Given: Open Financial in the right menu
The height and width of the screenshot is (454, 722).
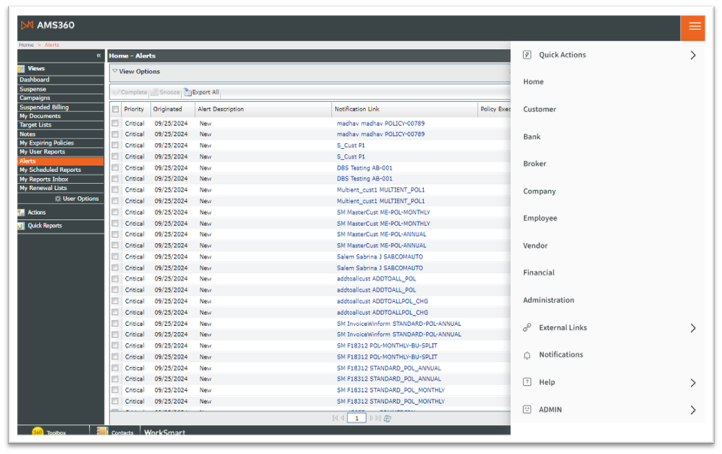Looking at the screenshot, I should click(538, 273).
